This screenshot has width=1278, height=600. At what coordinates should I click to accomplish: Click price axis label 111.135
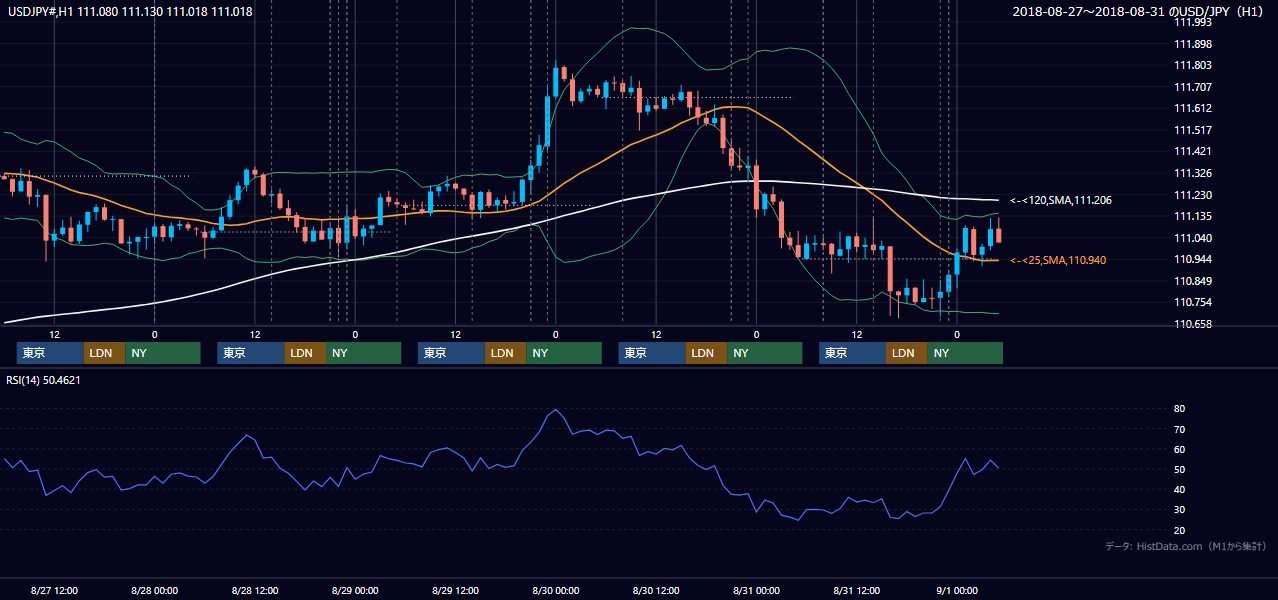coord(1193,216)
